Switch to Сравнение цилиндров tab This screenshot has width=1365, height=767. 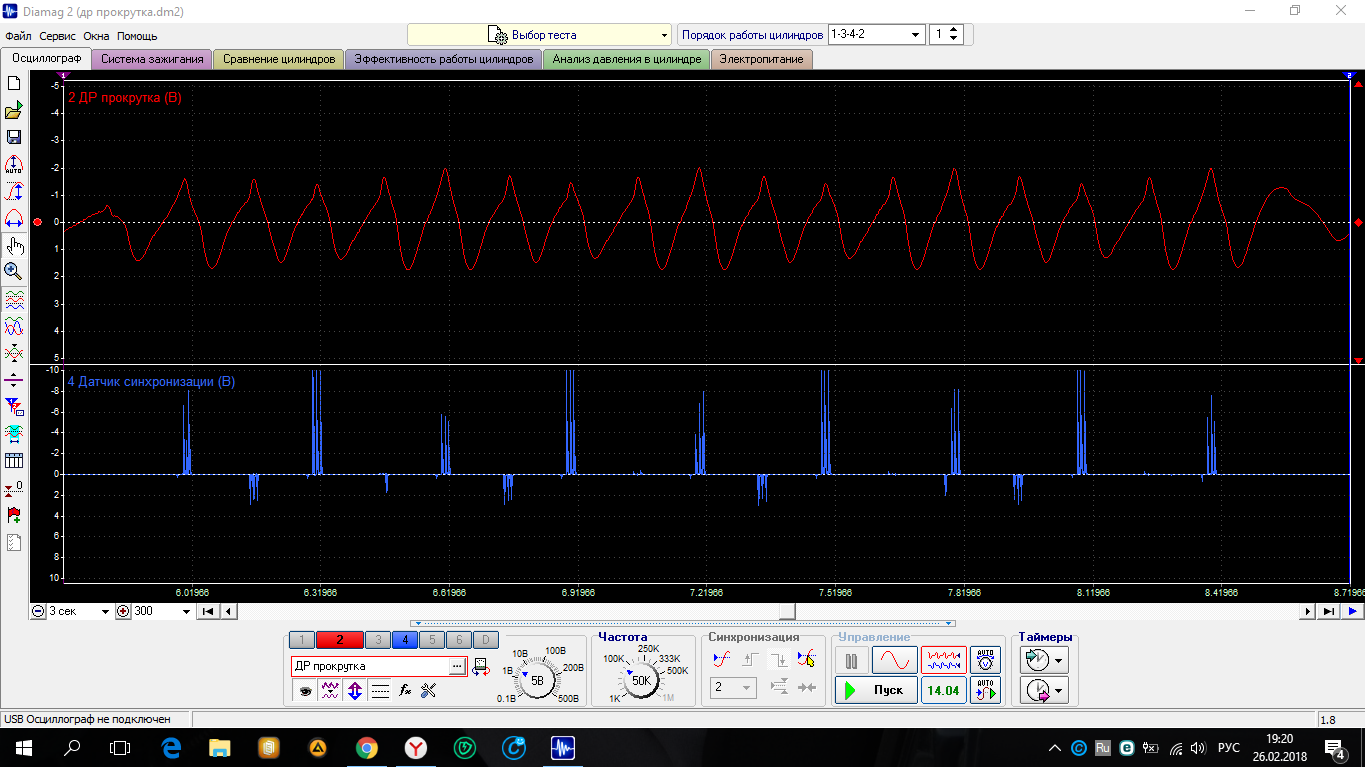pyautogui.click(x=279, y=59)
